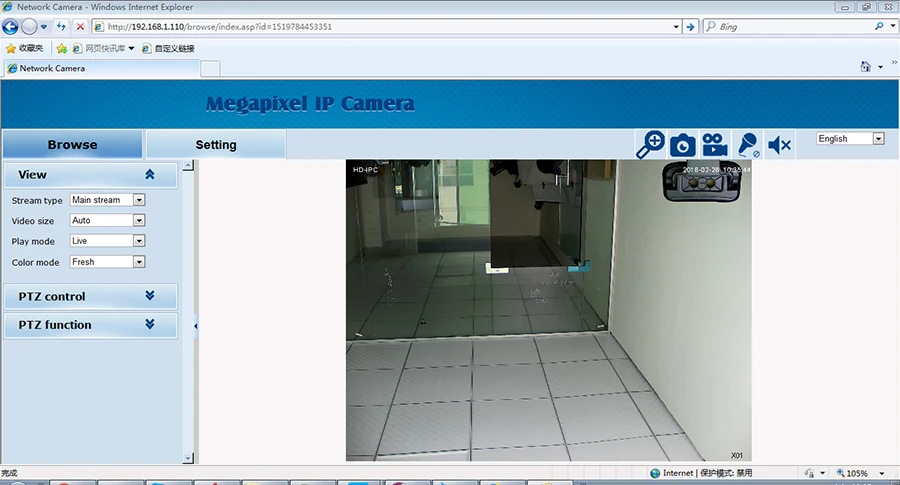Toggle the microphone talk icon

click(x=748, y=145)
